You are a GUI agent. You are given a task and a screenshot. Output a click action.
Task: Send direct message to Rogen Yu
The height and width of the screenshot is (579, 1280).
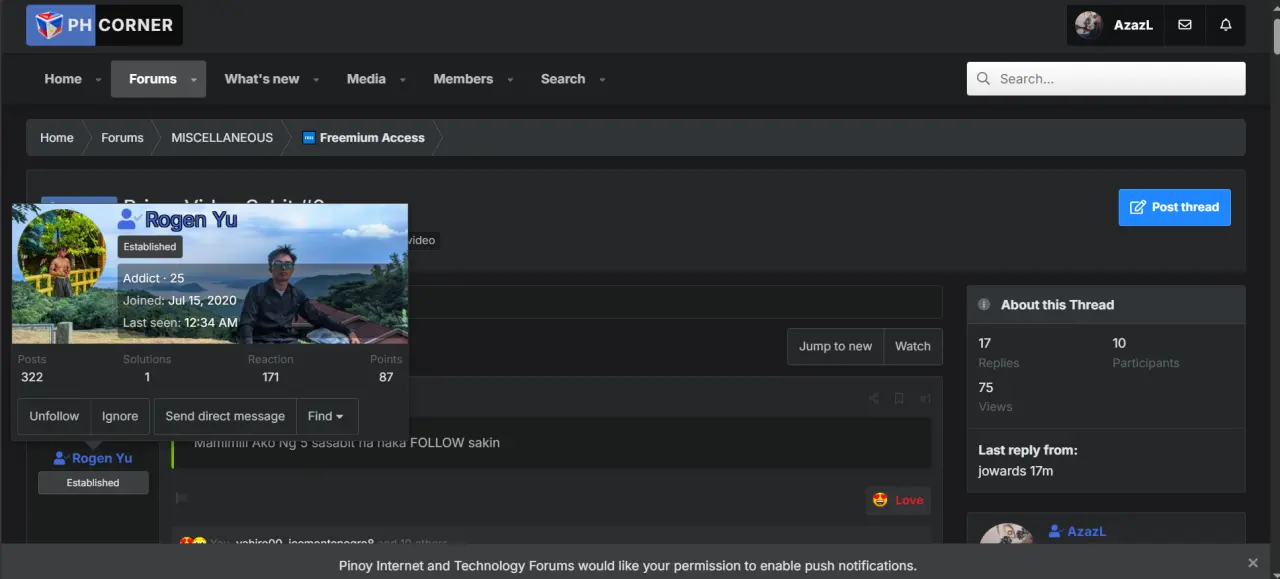click(225, 416)
